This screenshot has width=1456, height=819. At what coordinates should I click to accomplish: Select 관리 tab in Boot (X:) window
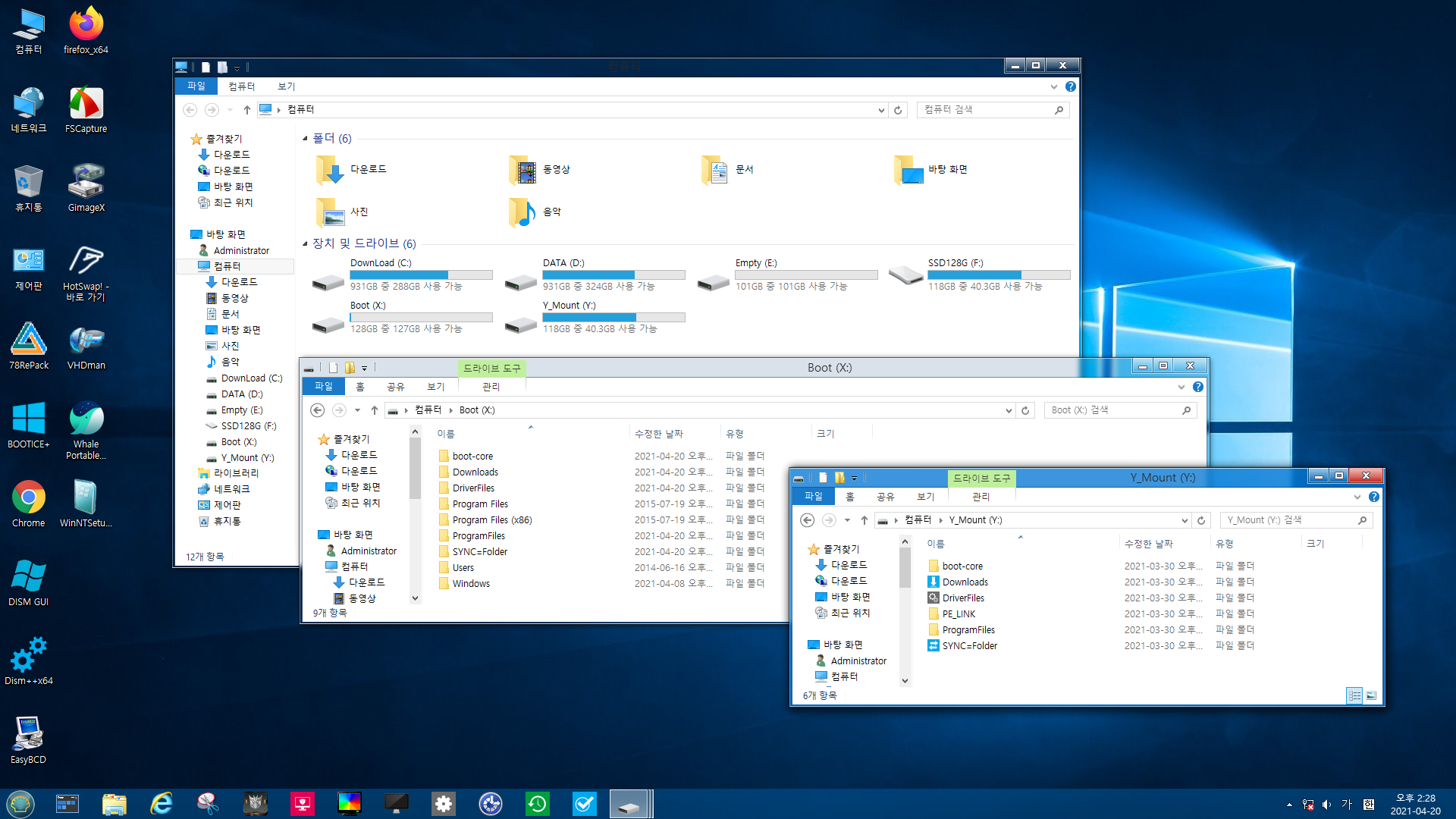(x=491, y=387)
